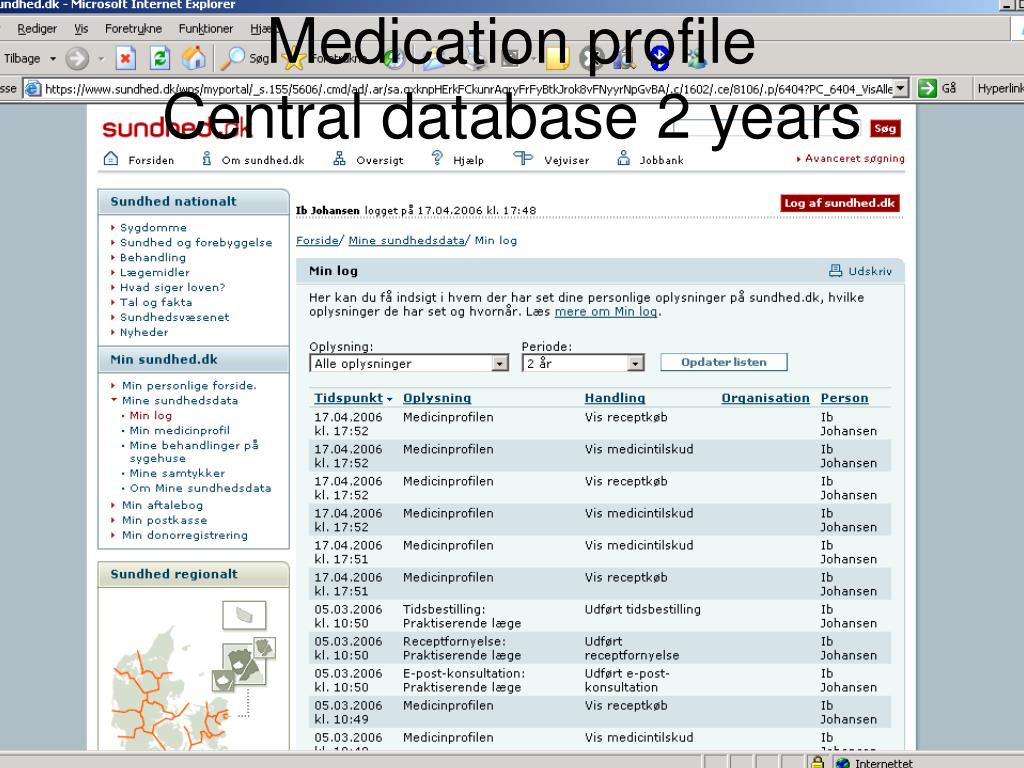Open the Vis menu
The width and height of the screenshot is (1024, 768).
coord(81,29)
